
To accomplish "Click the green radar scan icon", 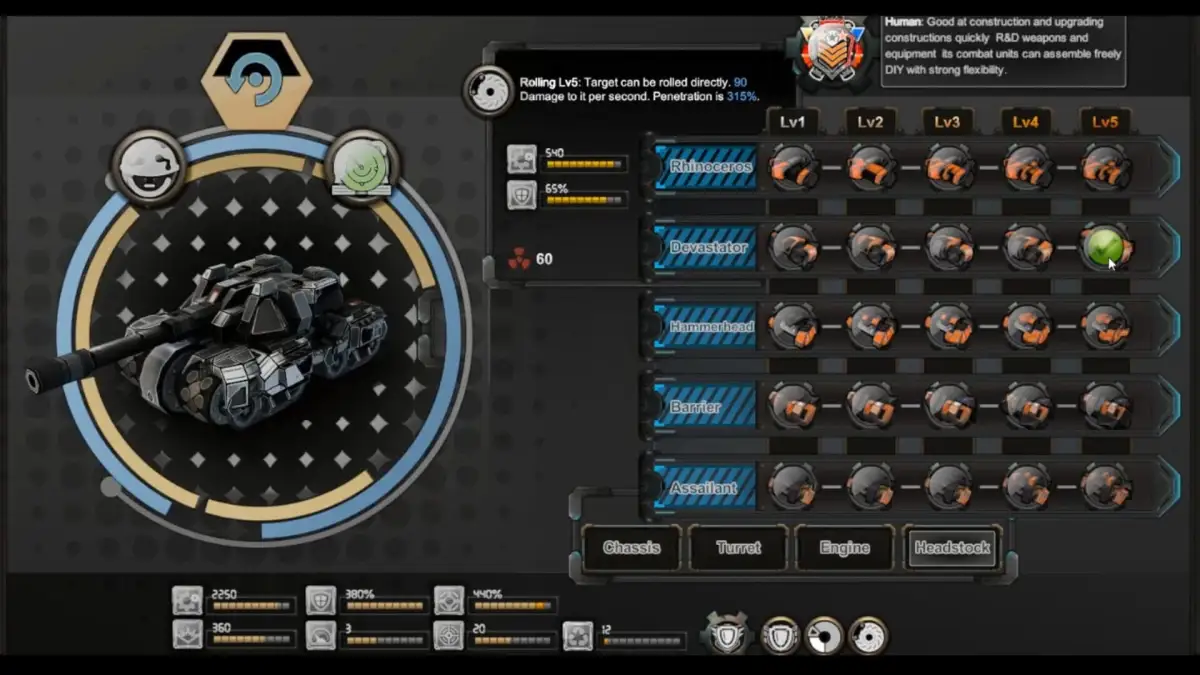I will (362, 165).
